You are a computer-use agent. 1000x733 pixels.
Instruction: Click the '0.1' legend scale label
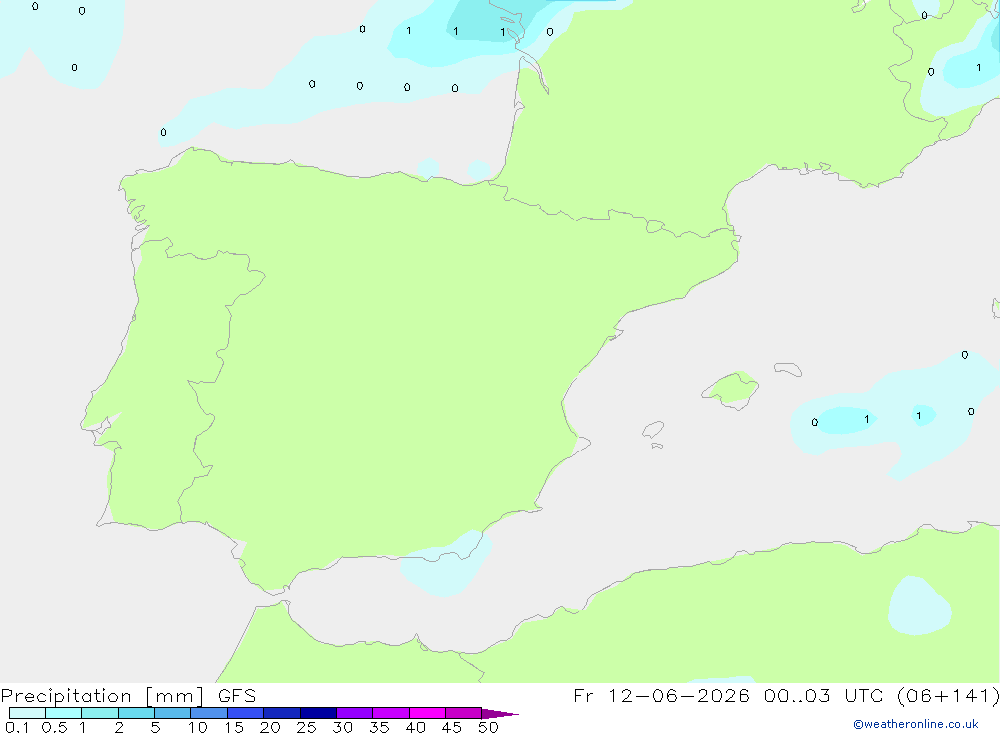(x=17, y=727)
